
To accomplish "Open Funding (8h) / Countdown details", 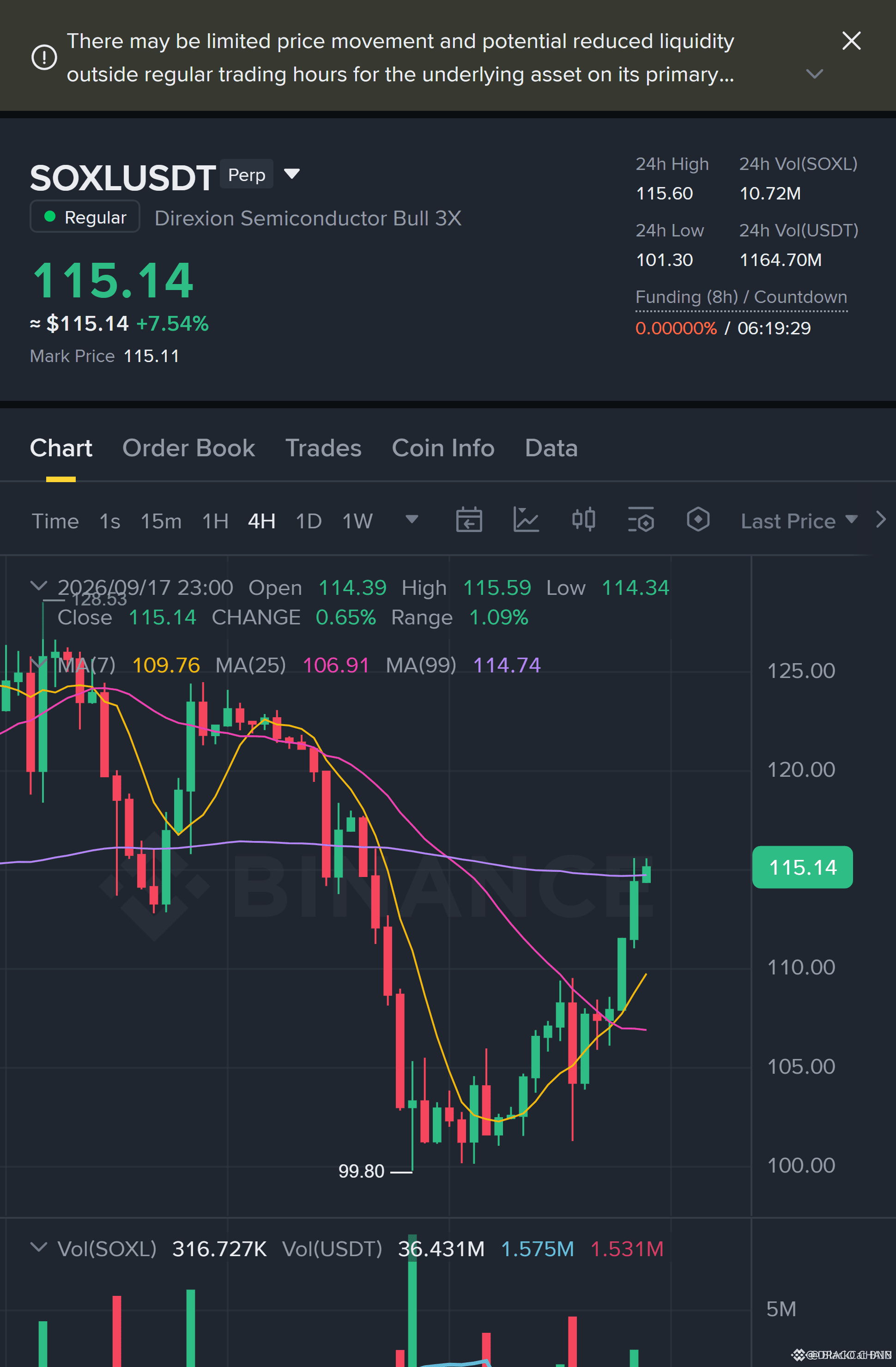I will pyautogui.click(x=741, y=297).
